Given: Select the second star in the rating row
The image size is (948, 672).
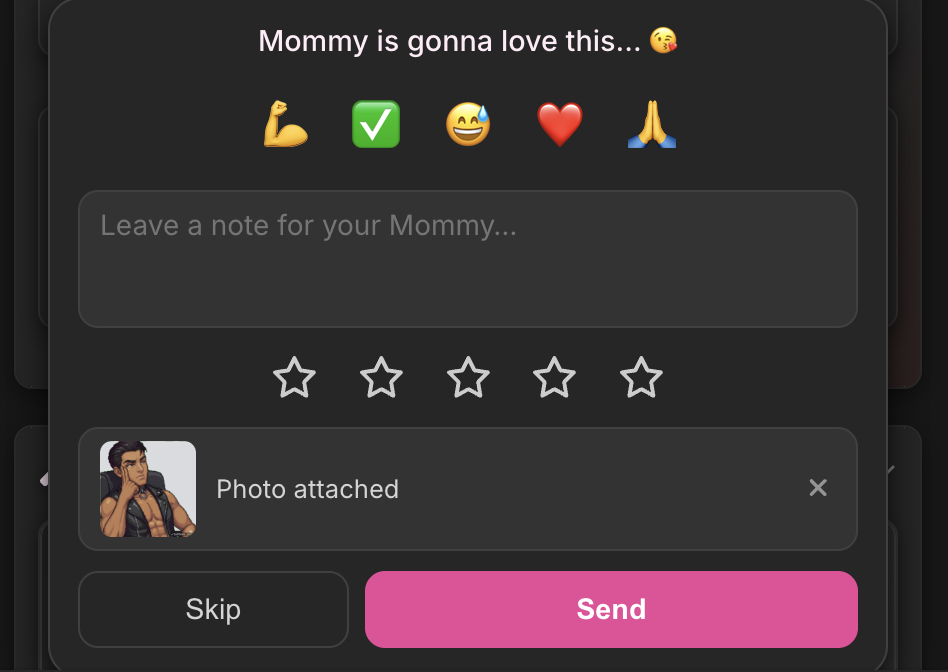Looking at the screenshot, I should [x=381, y=378].
